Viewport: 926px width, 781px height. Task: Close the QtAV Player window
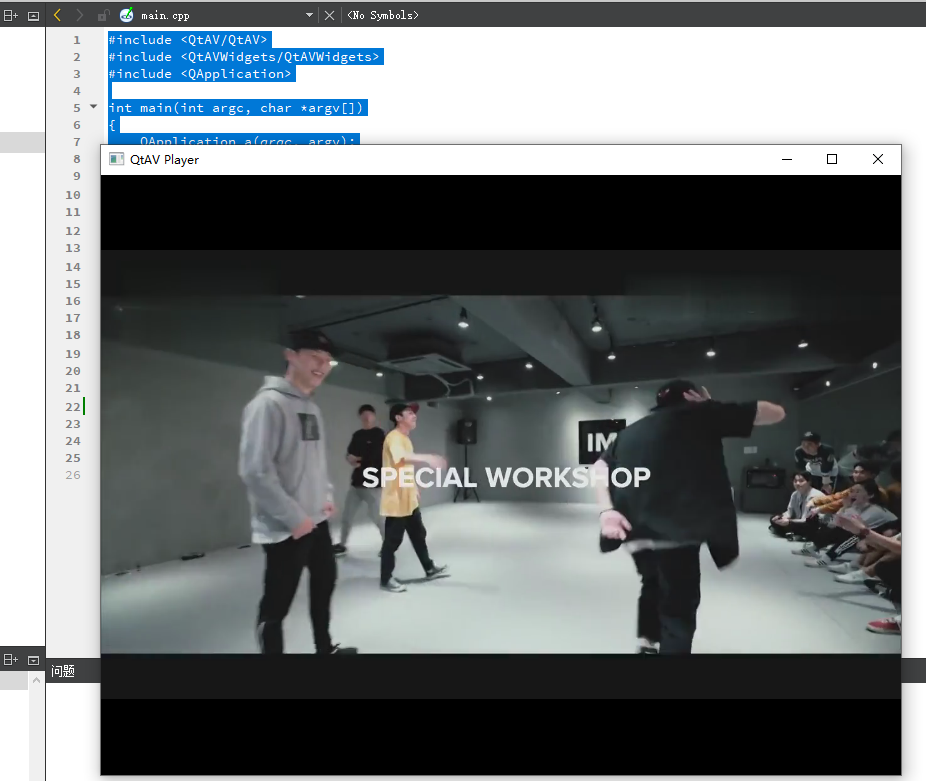click(878, 160)
